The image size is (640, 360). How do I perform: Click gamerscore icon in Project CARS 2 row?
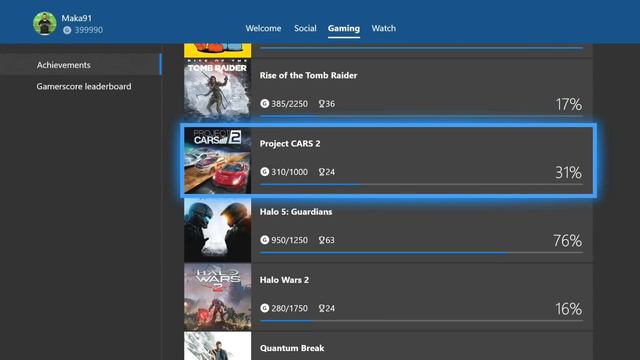[264, 172]
